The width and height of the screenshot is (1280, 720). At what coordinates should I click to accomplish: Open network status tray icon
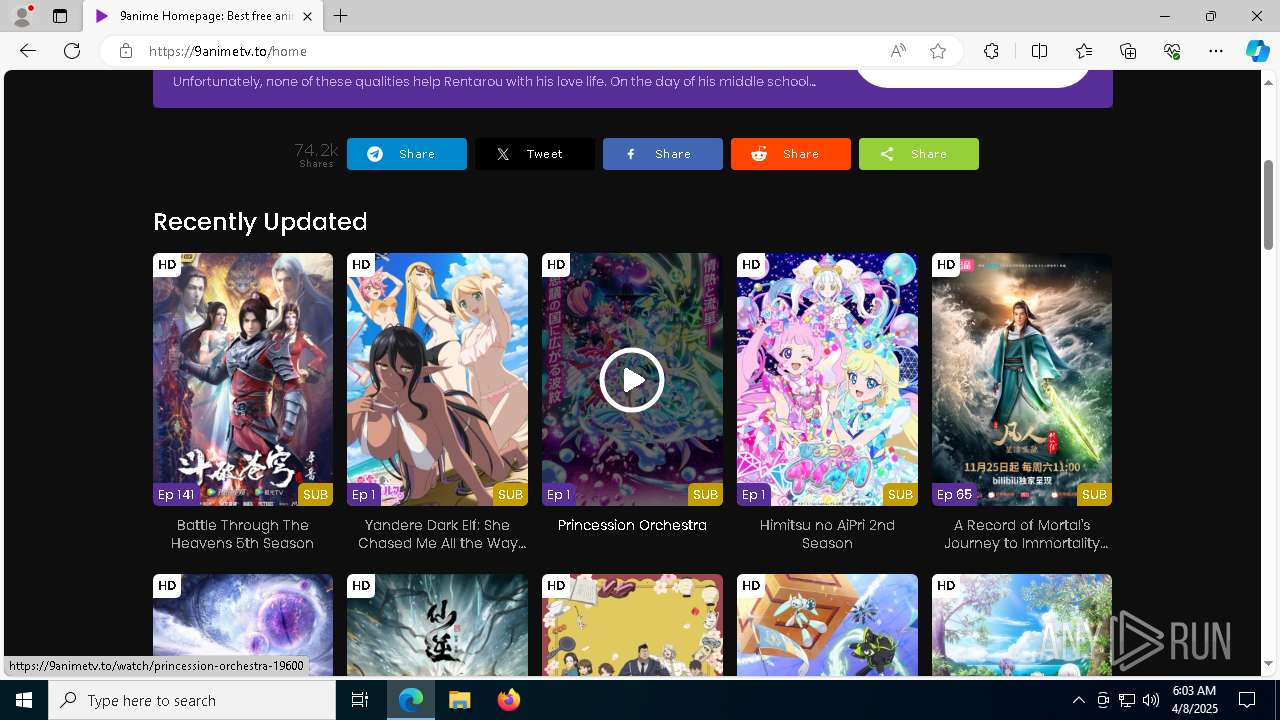[x=1126, y=700]
